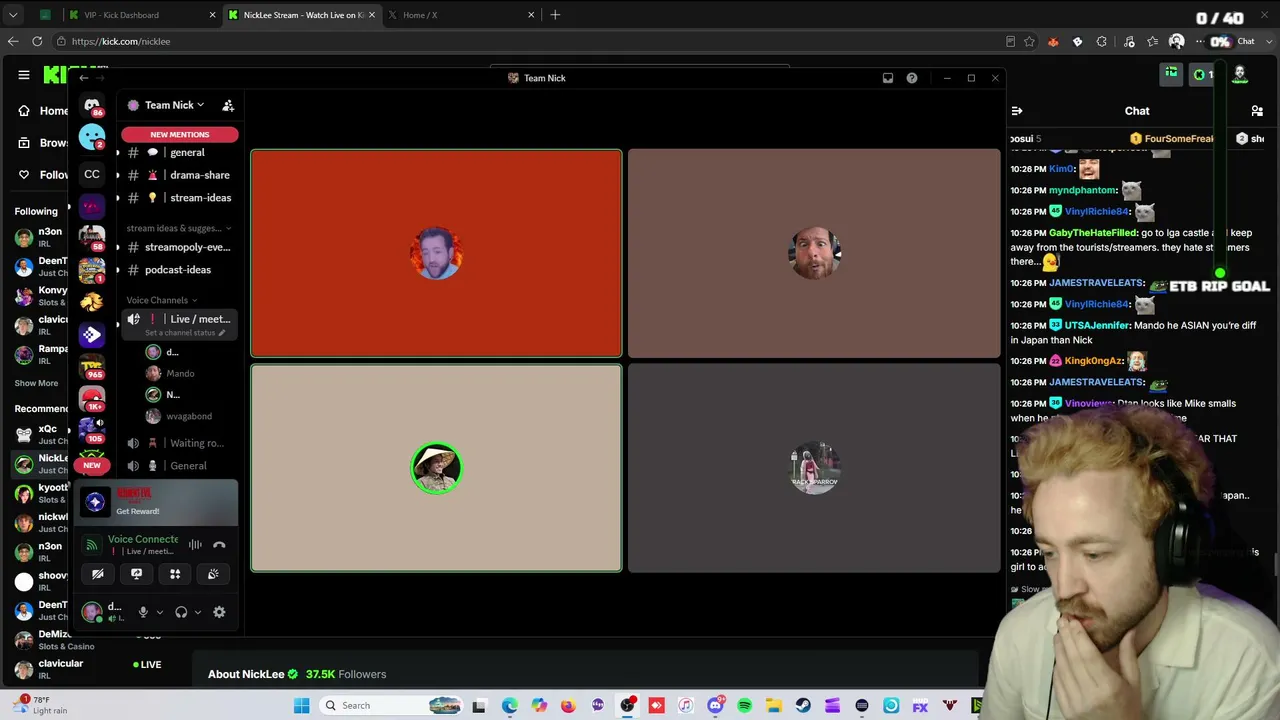Viewport: 1280px width, 720px height.
Task: Open the streamopoly-events channel
Action: tap(178, 247)
